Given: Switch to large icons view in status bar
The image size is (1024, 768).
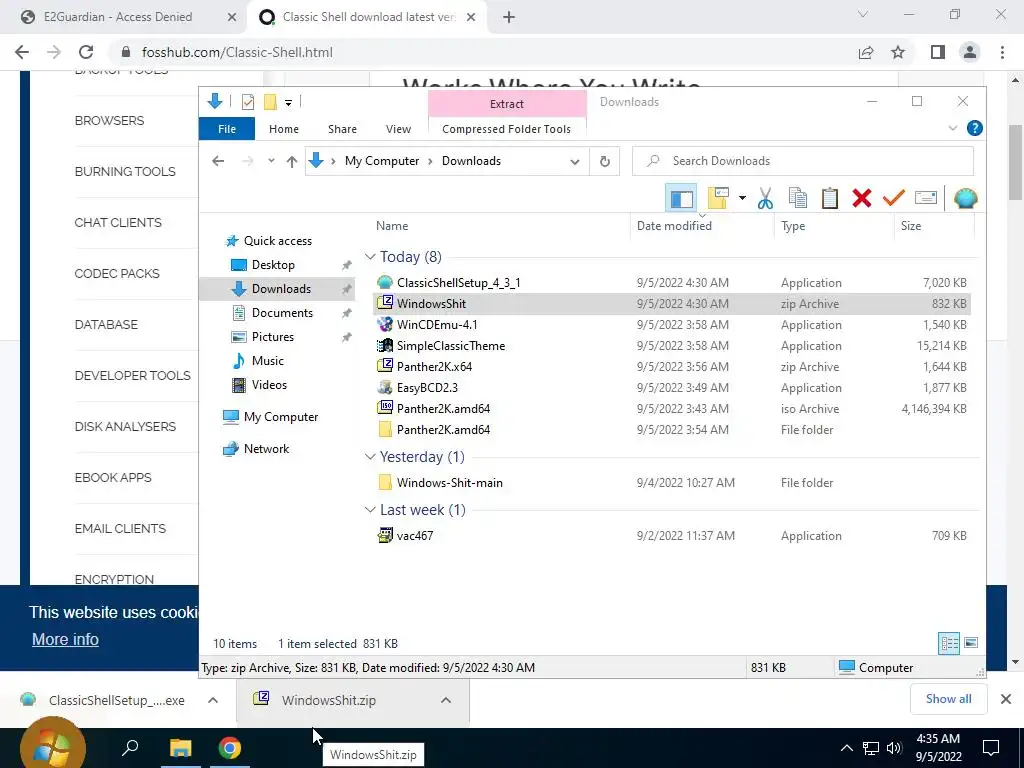Looking at the screenshot, I should click(971, 643).
